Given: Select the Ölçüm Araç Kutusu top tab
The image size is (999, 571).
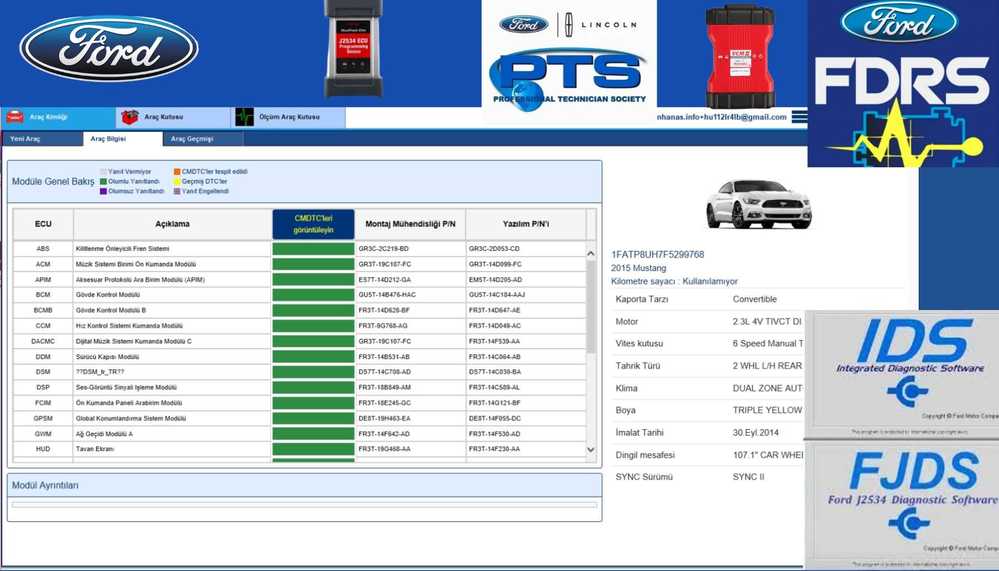Looking at the screenshot, I should click(x=288, y=117).
